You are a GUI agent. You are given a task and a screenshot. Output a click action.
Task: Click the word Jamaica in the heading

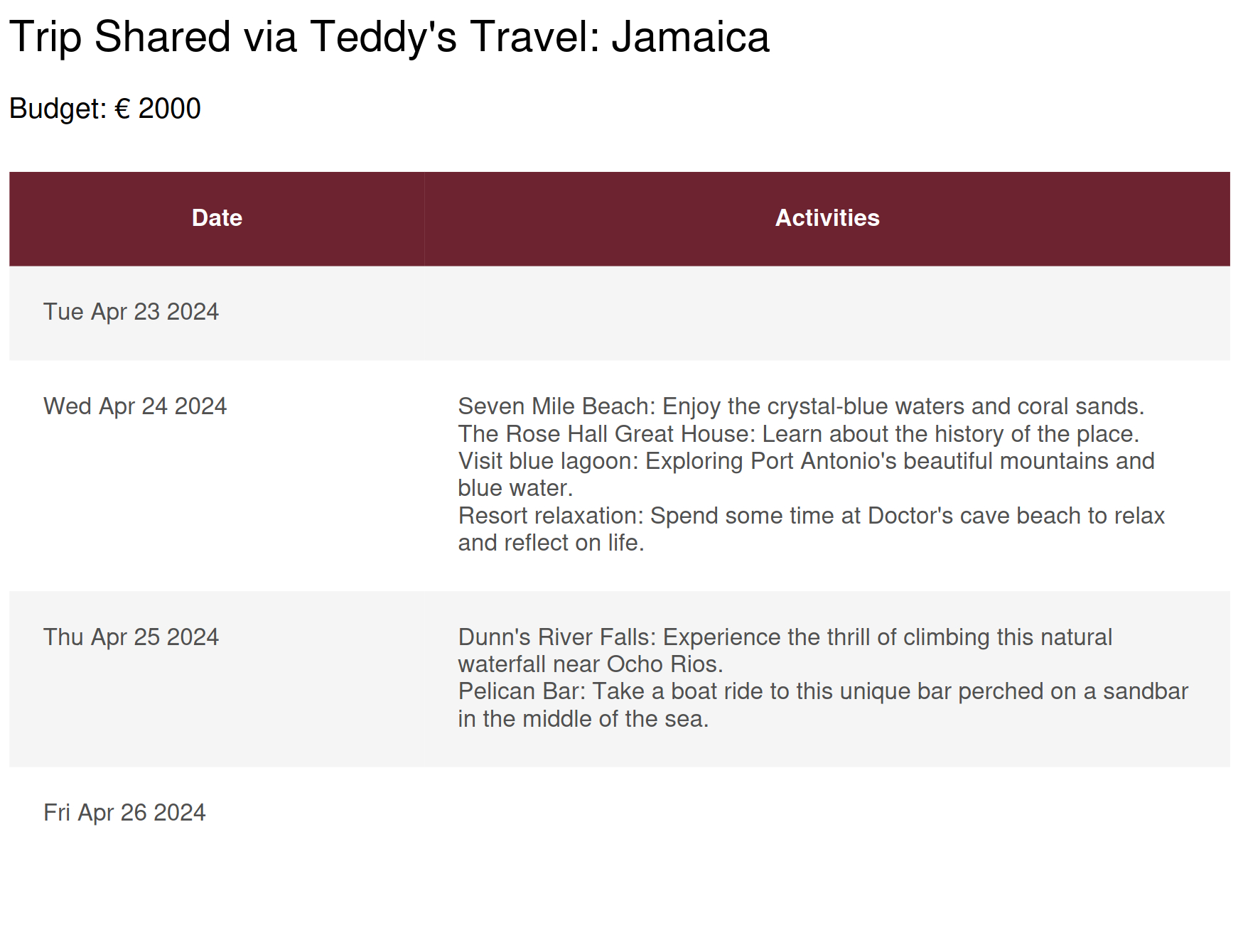tap(690, 37)
